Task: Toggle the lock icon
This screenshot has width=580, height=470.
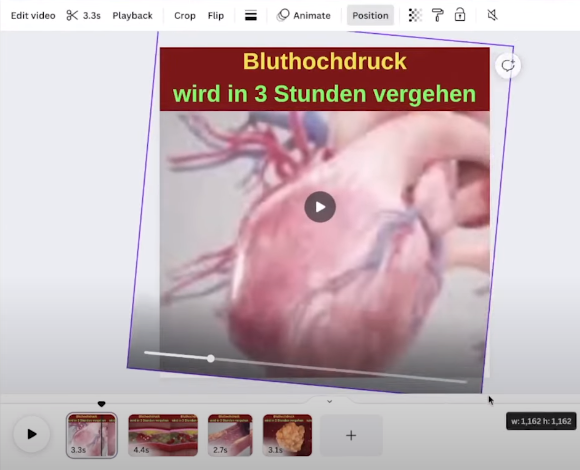Action: (460, 15)
